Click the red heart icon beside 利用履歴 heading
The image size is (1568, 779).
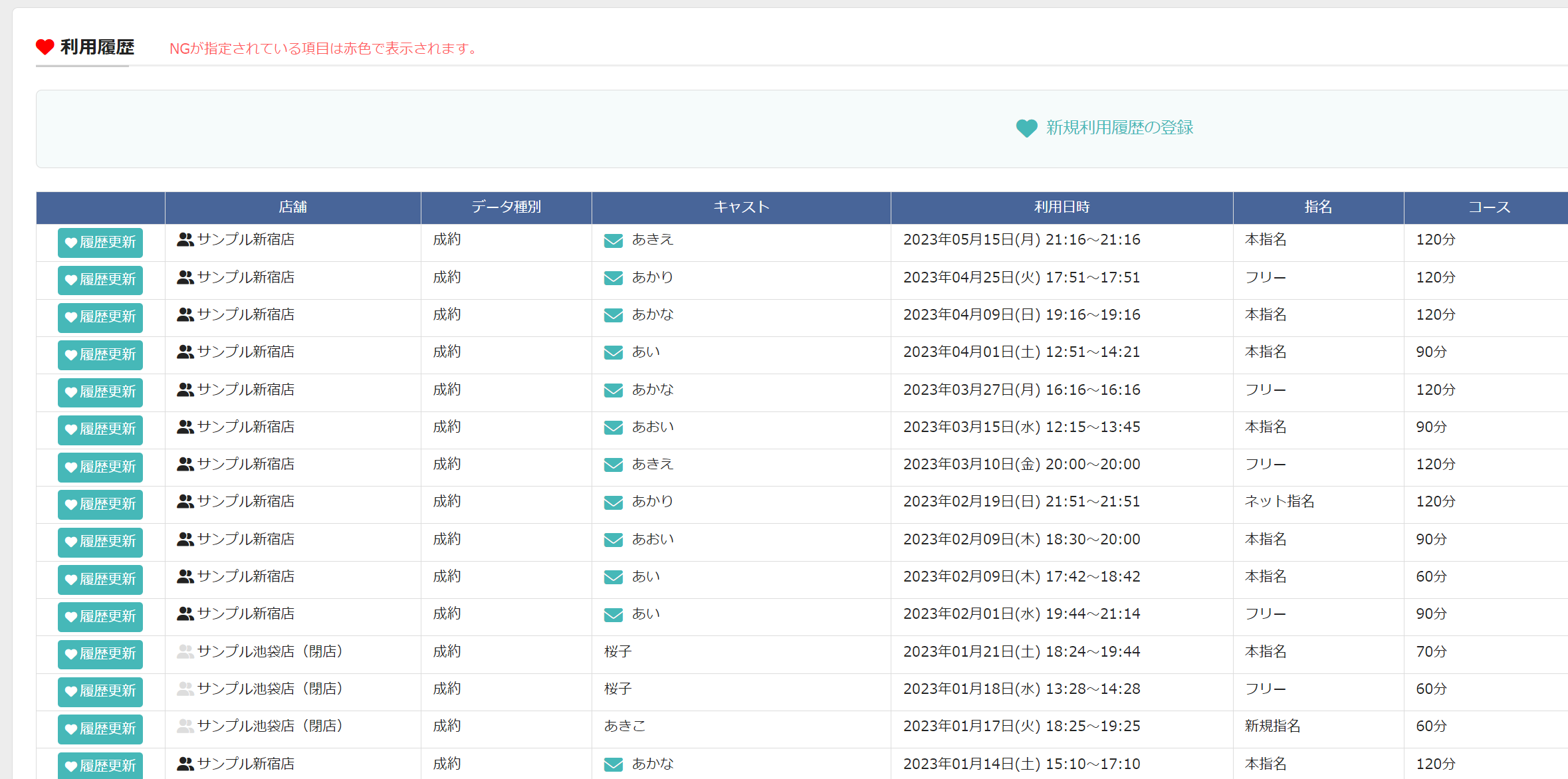(x=45, y=47)
